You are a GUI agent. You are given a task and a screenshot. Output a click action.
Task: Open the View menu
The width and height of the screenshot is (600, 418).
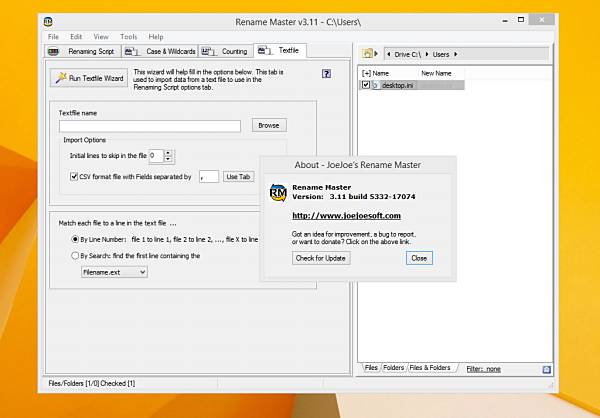(101, 37)
